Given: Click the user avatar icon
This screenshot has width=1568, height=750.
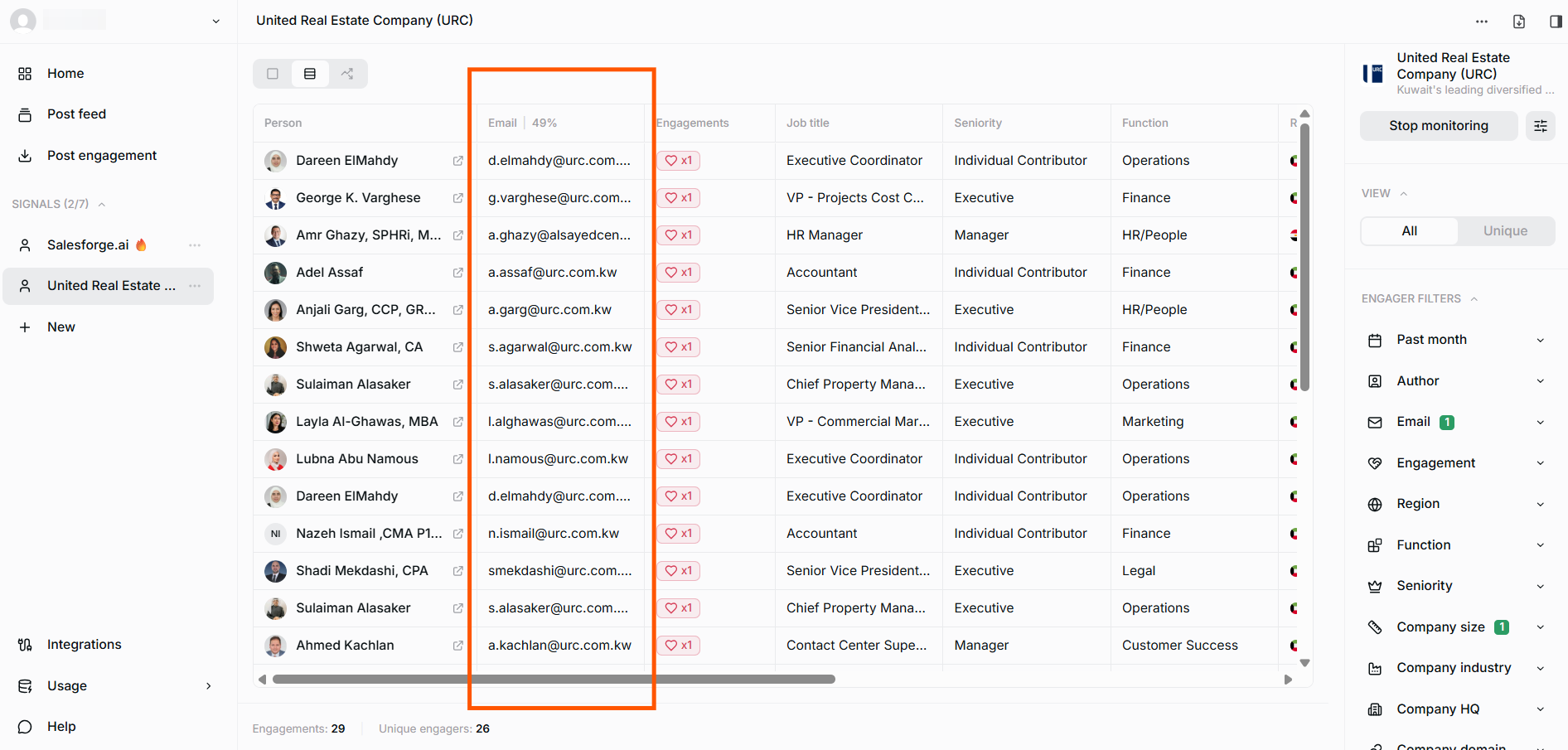Looking at the screenshot, I should coord(23,20).
